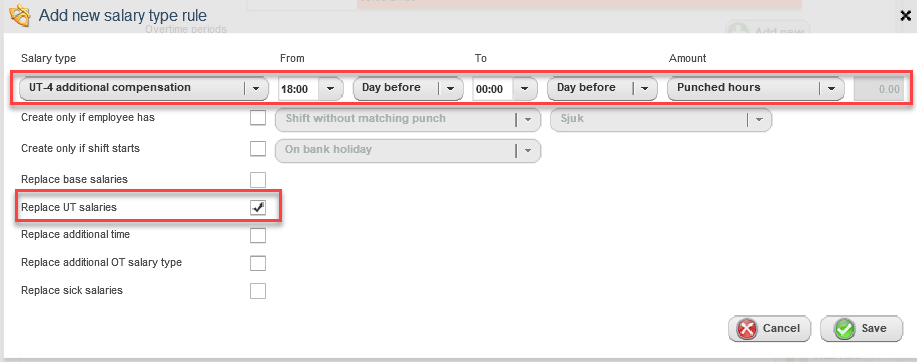The width and height of the screenshot is (917, 362).
Task: Tick the Replace sick salaries checkbox
Action: coord(258,291)
